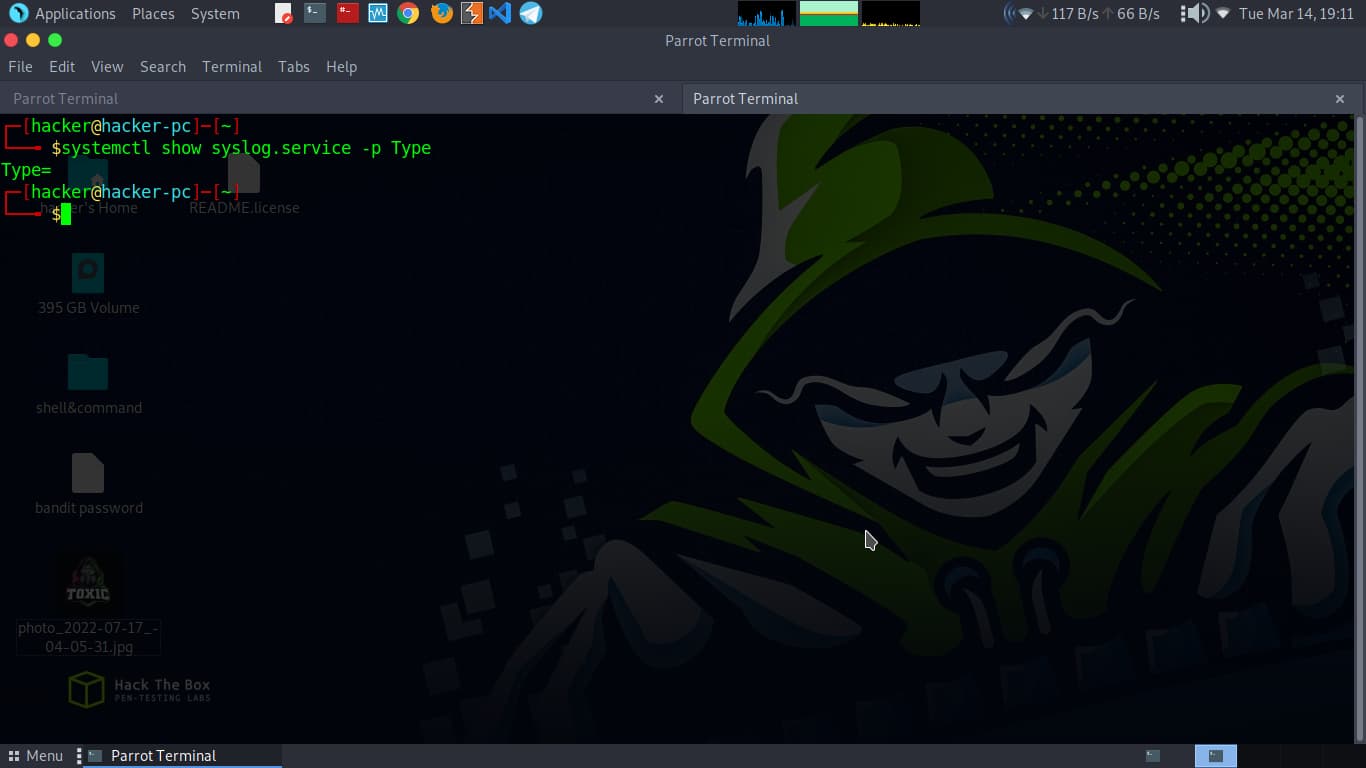The height and width of the screenshot is (768, 1366).
Task: Click the volume speaker icon
Action: pos(1193,14)
